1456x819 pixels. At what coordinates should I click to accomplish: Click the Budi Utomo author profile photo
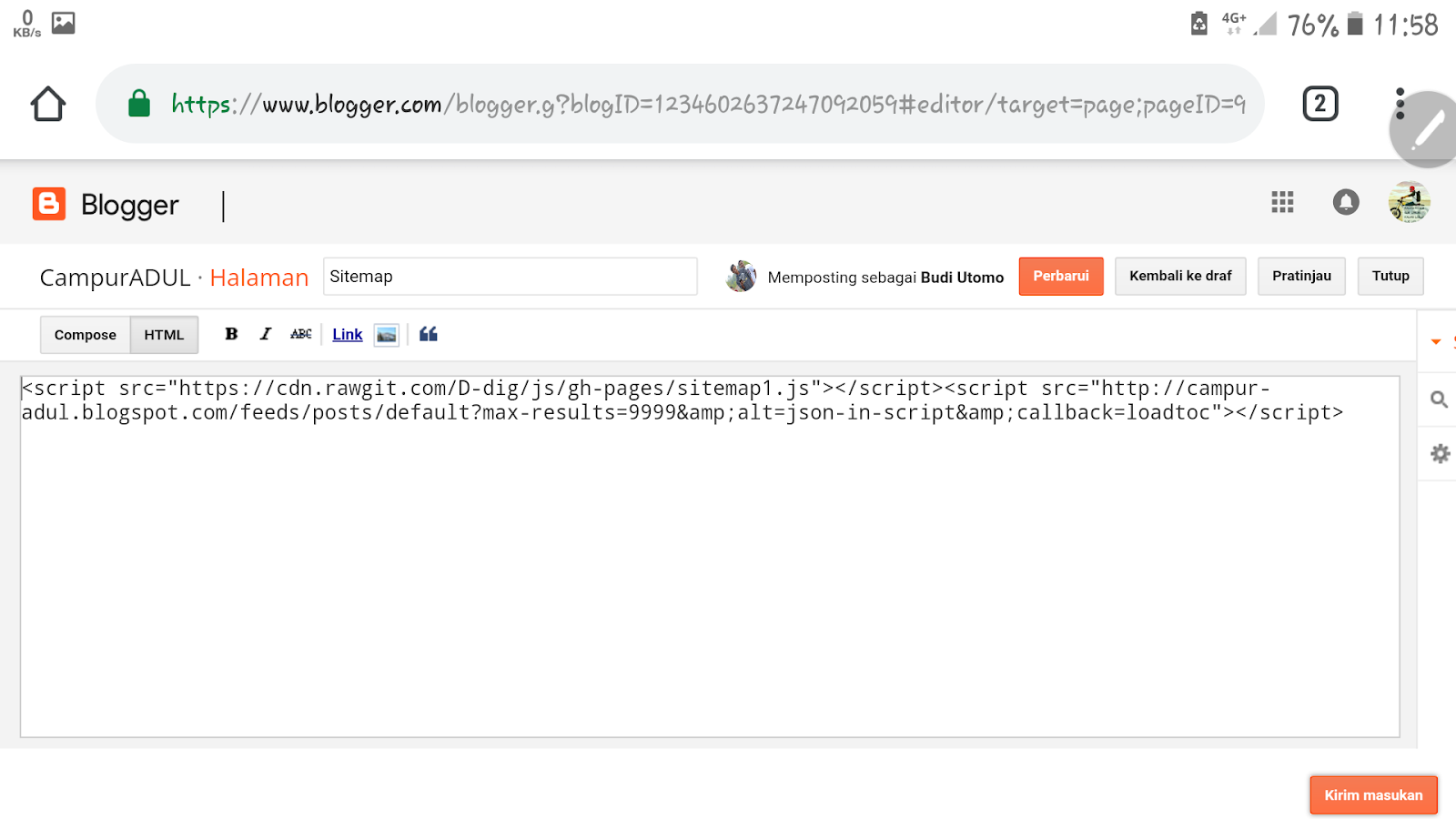742,277
